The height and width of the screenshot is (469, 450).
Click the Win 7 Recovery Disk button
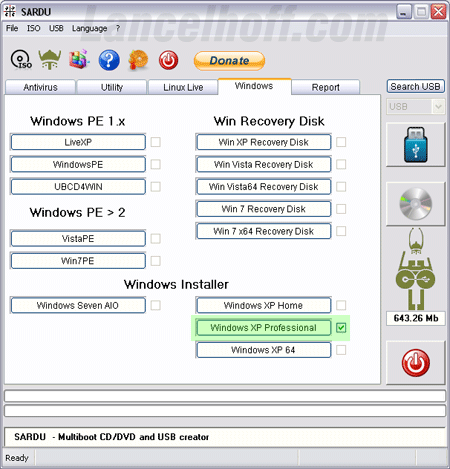[264, 209]
